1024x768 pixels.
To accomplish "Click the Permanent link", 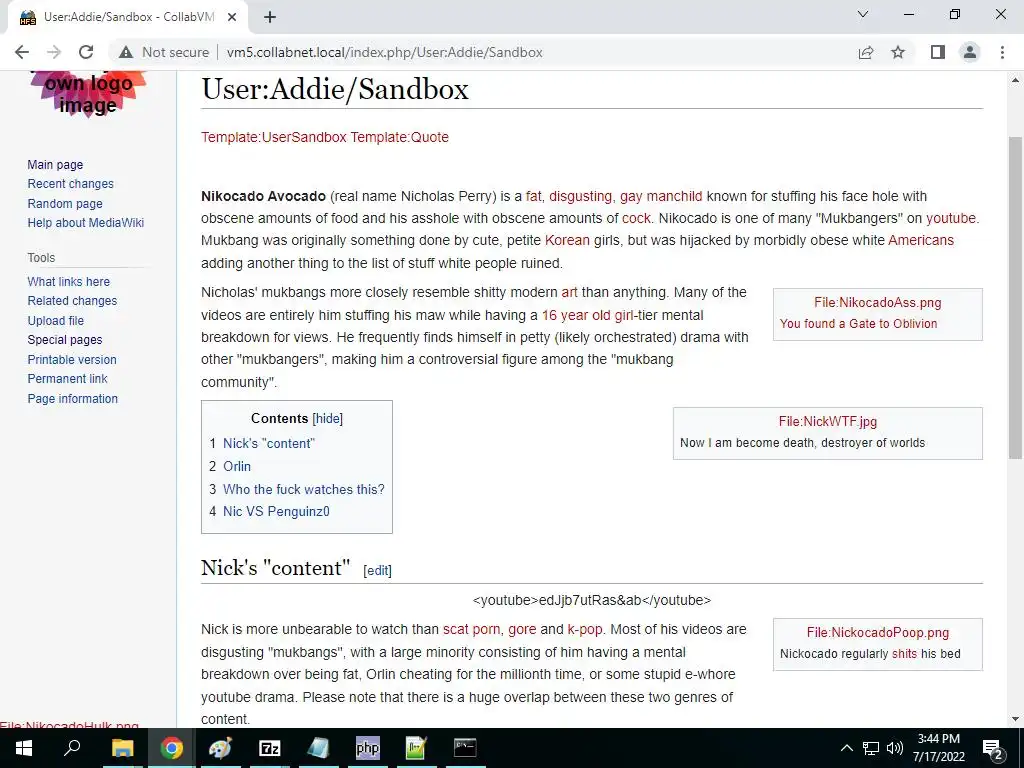I will point(67,378).
